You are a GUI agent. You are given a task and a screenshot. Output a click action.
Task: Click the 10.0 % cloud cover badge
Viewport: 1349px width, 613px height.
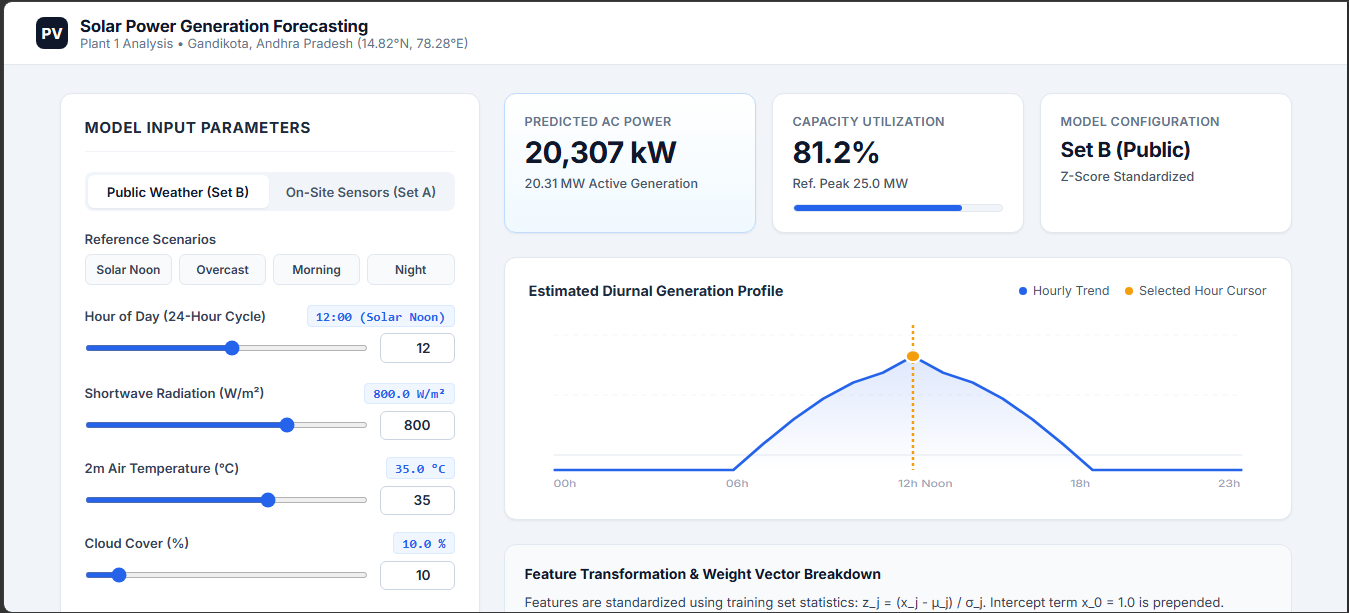[424, 544]
